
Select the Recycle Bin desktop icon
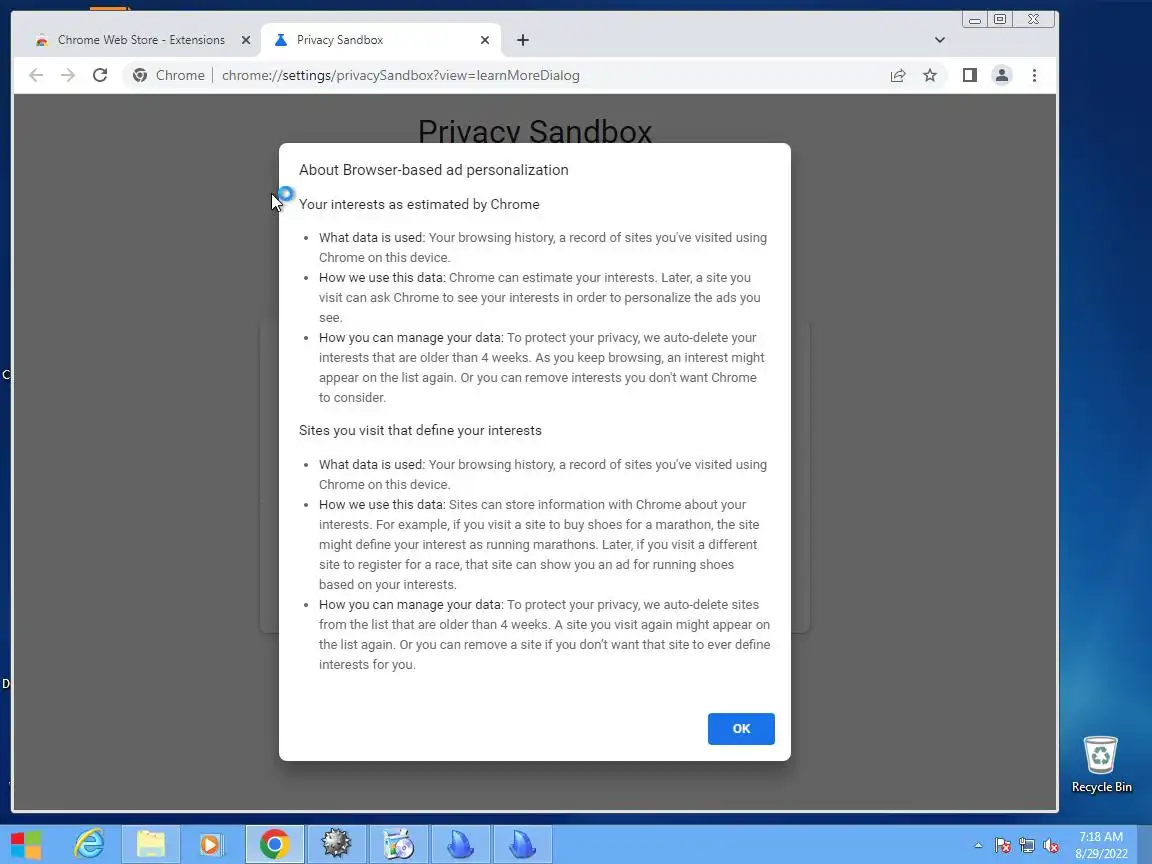click(1101, 764)
